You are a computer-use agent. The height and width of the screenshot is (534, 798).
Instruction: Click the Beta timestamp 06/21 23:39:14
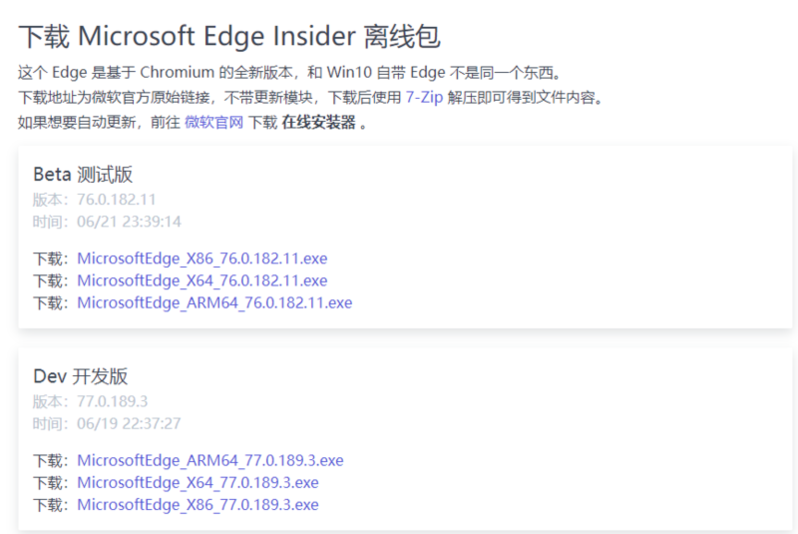pos(129,221)
